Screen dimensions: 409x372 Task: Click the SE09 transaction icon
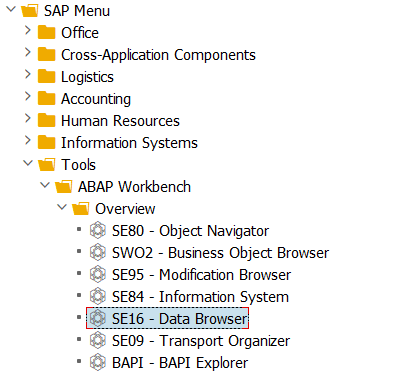(x=98, y=341)
